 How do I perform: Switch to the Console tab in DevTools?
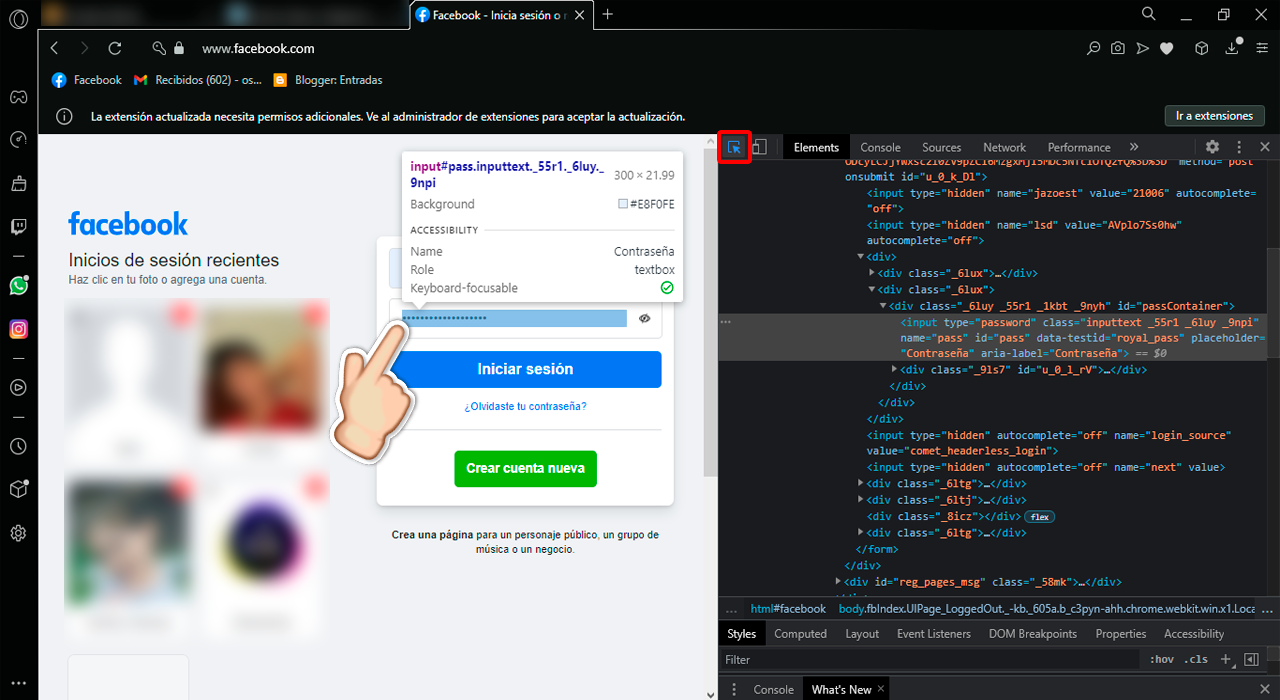[x=880, y=147]
